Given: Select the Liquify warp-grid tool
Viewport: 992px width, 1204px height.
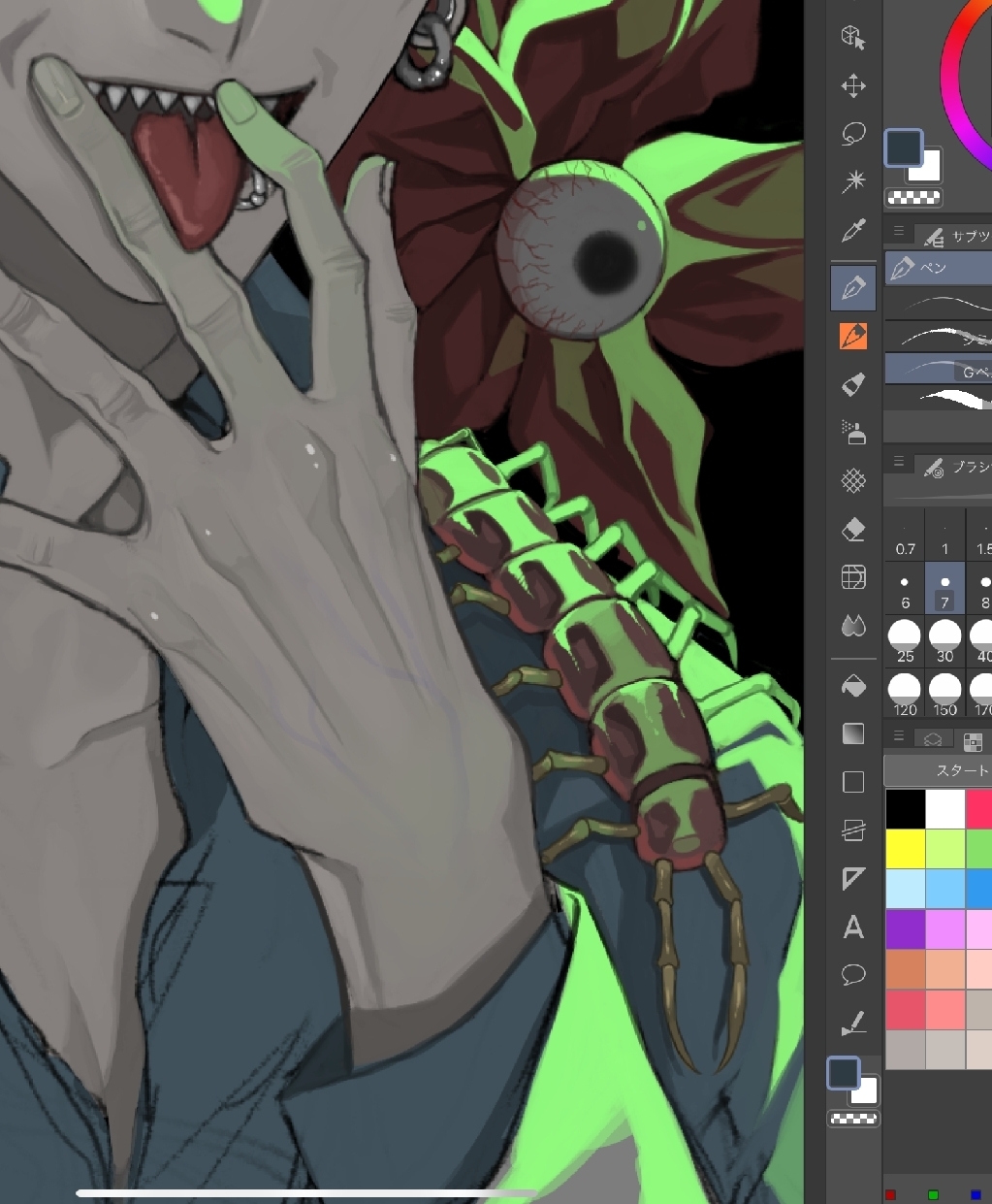Looking at the screenshot, I should point(853,577).
